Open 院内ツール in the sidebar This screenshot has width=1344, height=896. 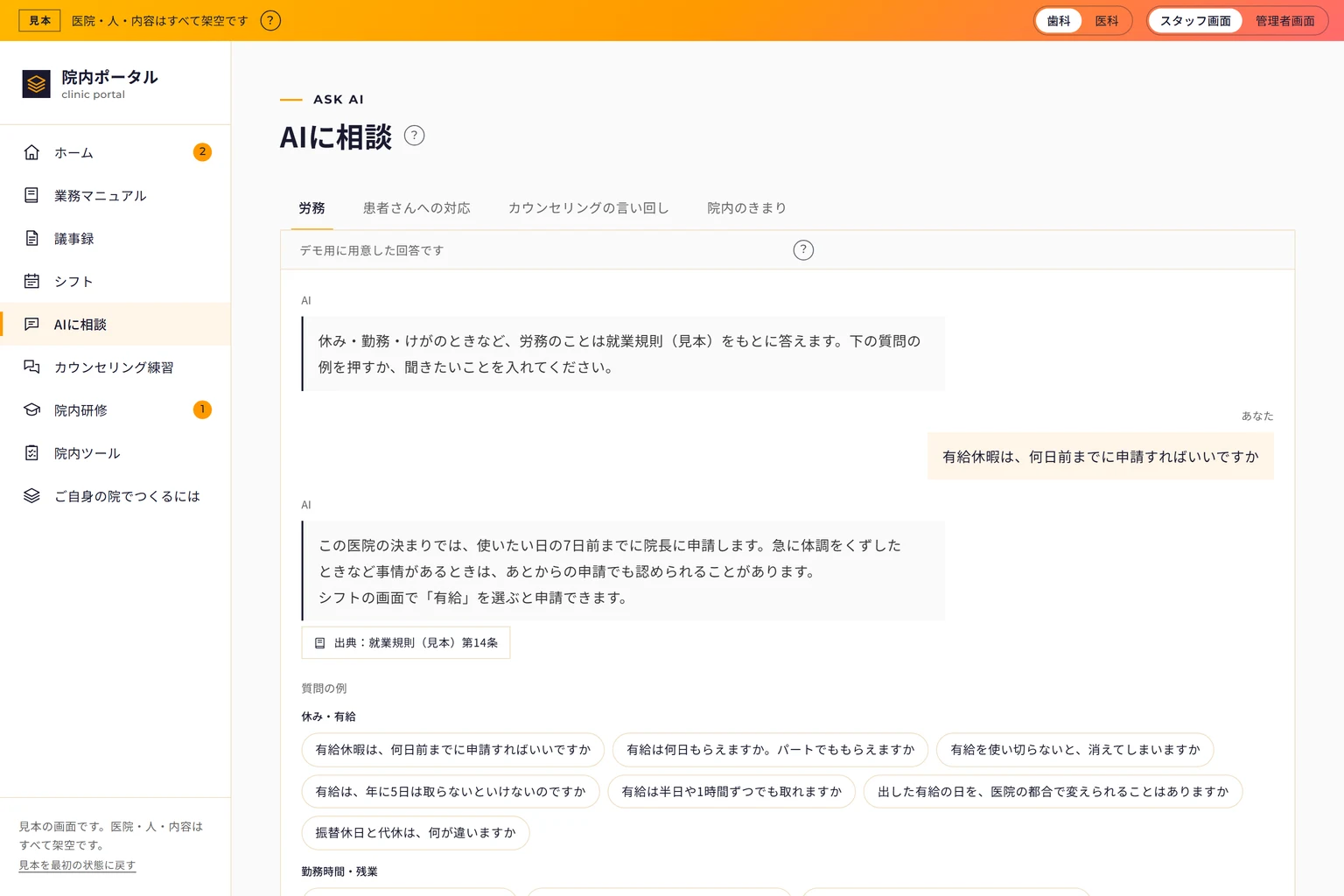pyautogui.click(x=115, y=452)
